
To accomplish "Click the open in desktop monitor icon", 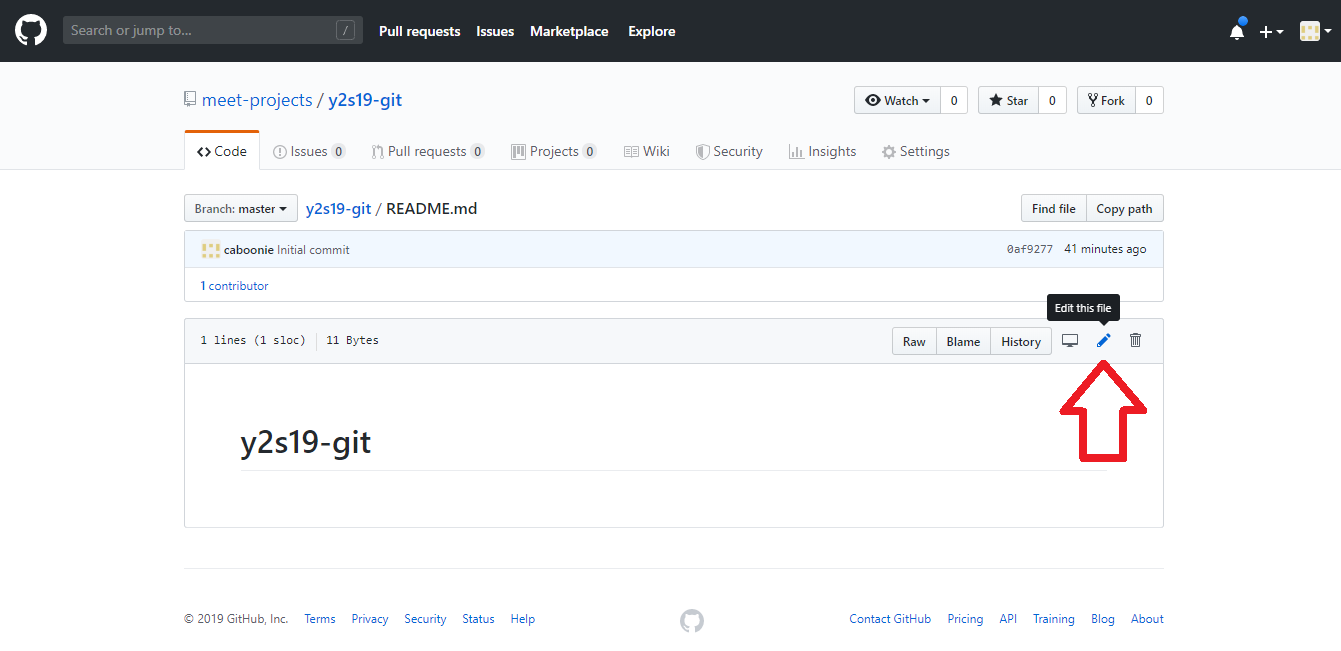I will (x=1070, y=340).
